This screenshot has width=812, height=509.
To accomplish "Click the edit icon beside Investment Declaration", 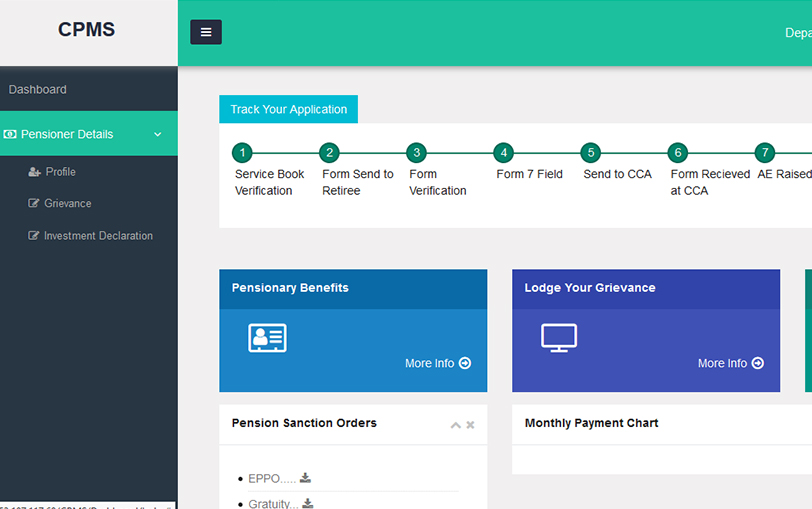I will pos(33,236).
